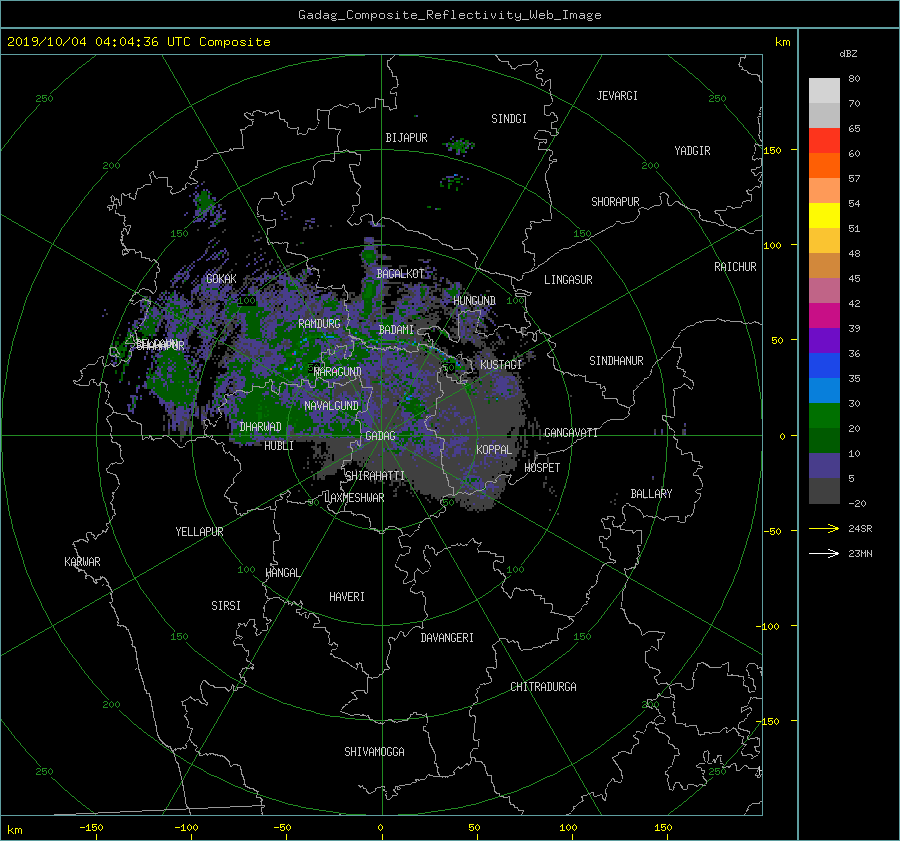Click the -100 tick on right km axis
This screenshot has width=900, height=841.
click(x=767, y=626)
